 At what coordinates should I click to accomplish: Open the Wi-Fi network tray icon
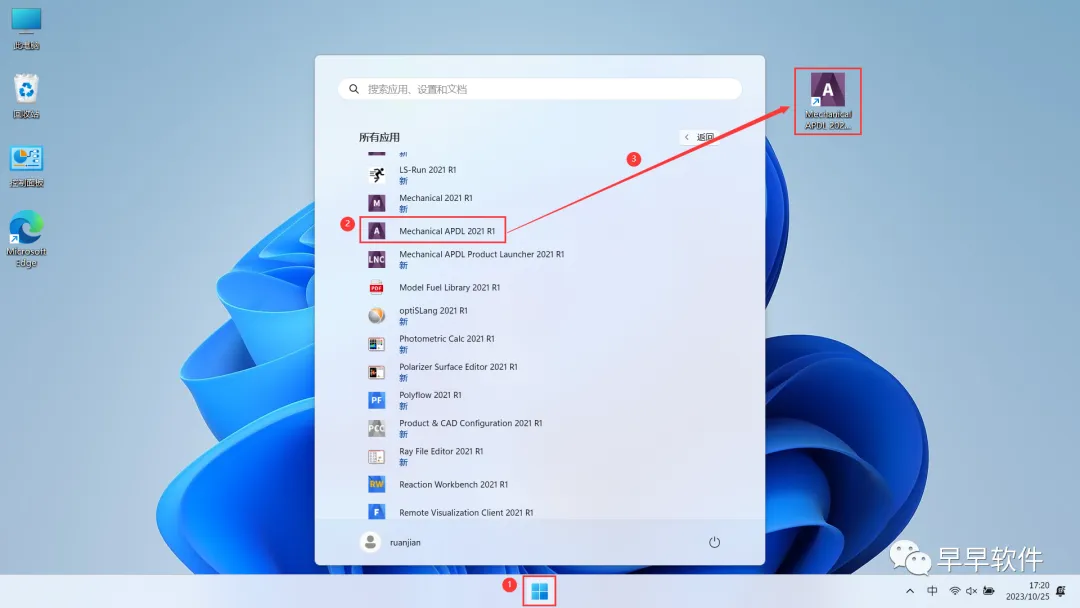(955, 591)
